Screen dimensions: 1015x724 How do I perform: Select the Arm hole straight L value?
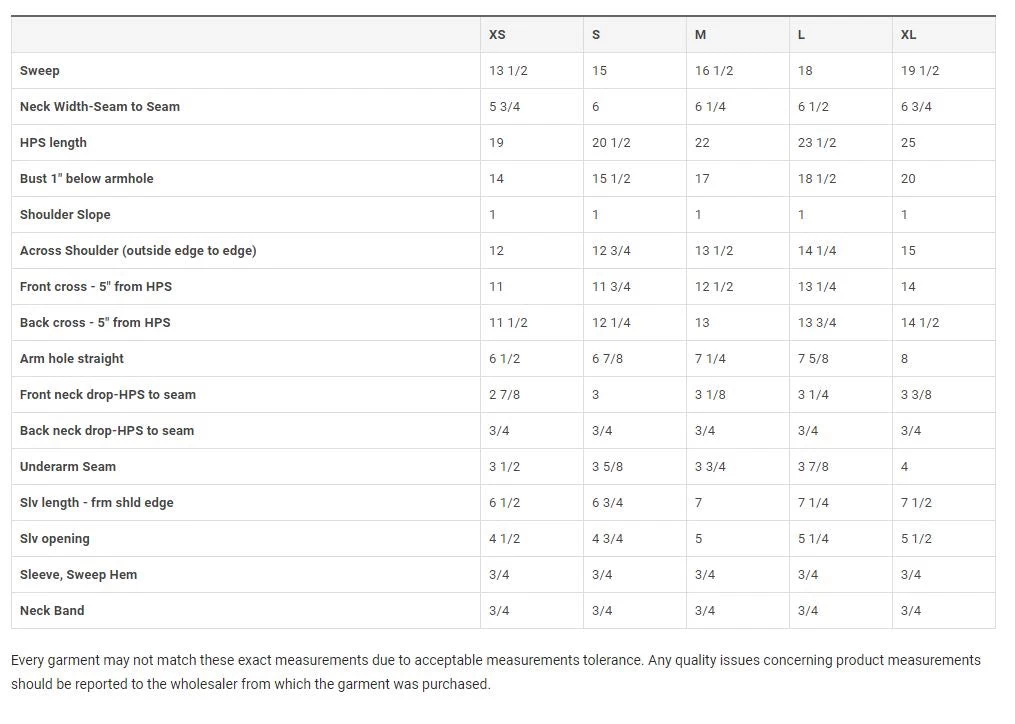coord(813,359)
